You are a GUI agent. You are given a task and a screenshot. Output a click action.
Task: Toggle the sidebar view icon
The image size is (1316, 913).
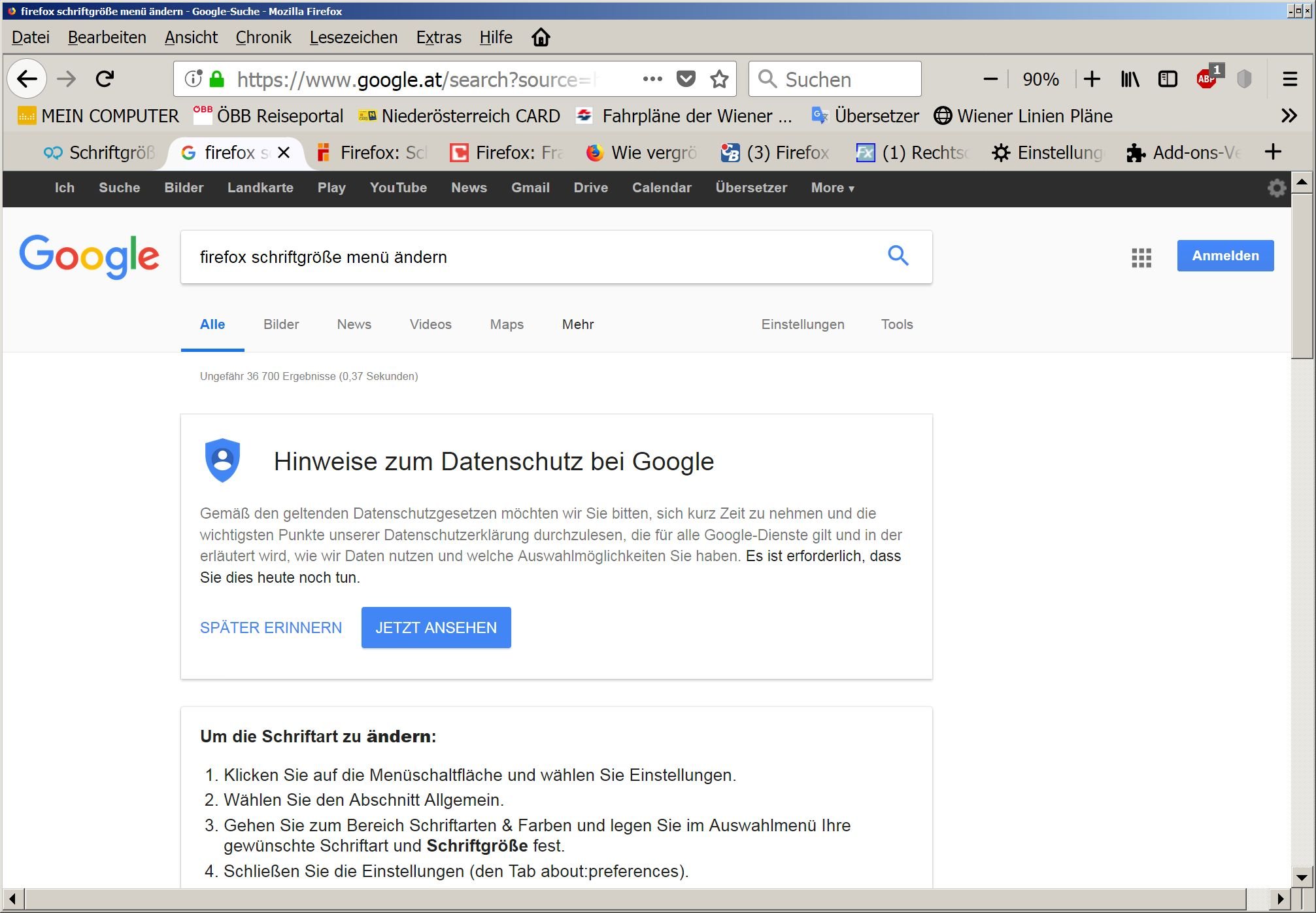click(1168, 79)
